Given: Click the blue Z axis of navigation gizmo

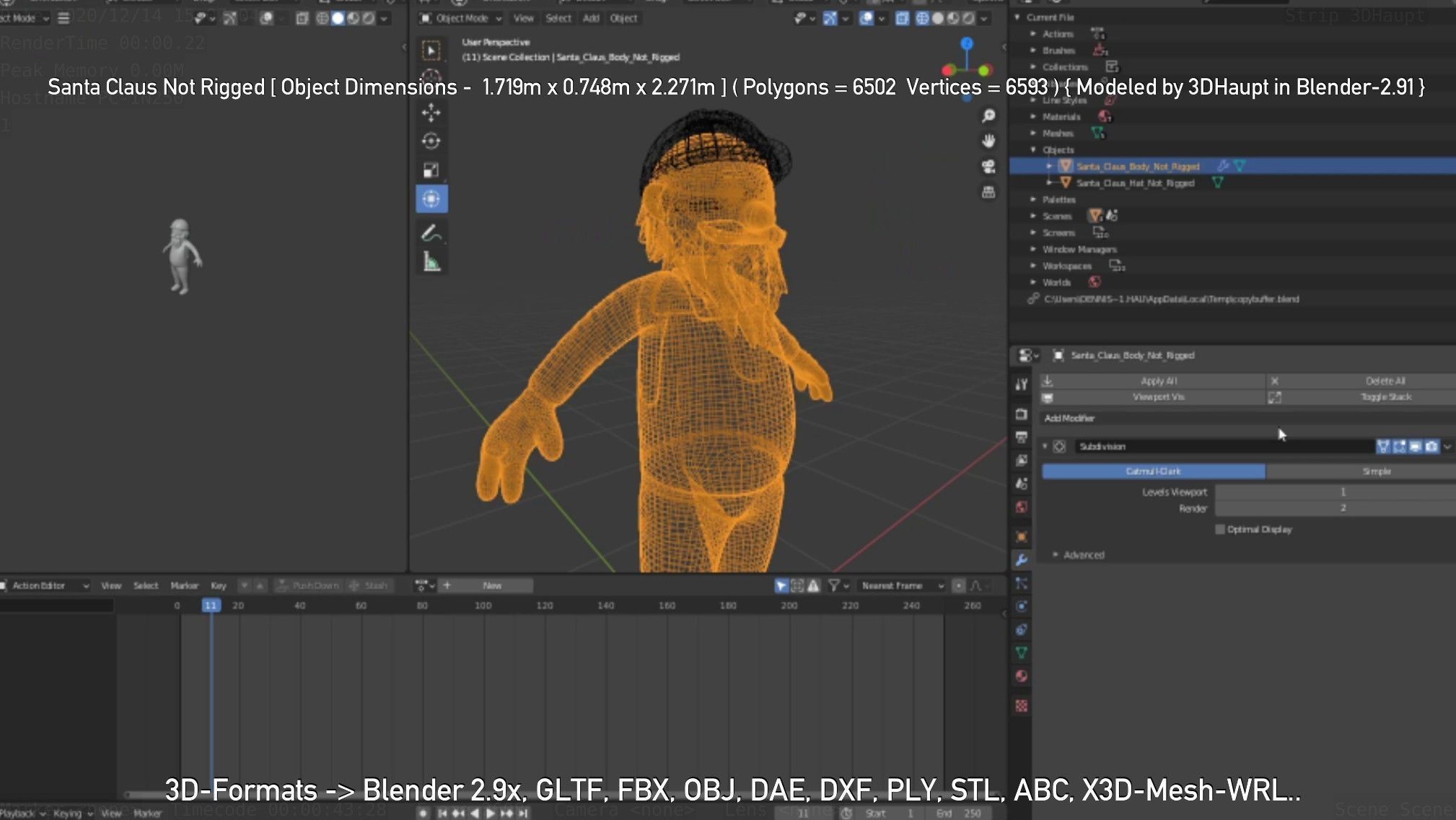Looking at the screenshot, I should pyautogui.click(x=967, y=43).
